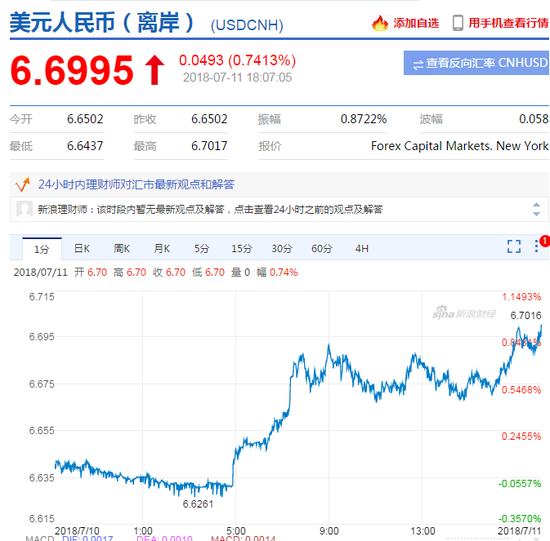Click the 5:00 time axis label
This screenshot has height=541, width=550.
pyautogui.click(x=236, y=531)
